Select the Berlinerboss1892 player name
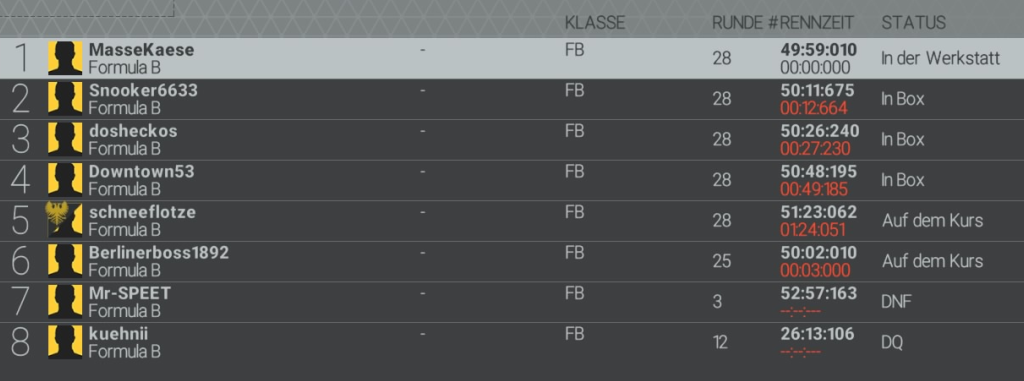Screen dimensions: 1024x381 click(159, 252)
